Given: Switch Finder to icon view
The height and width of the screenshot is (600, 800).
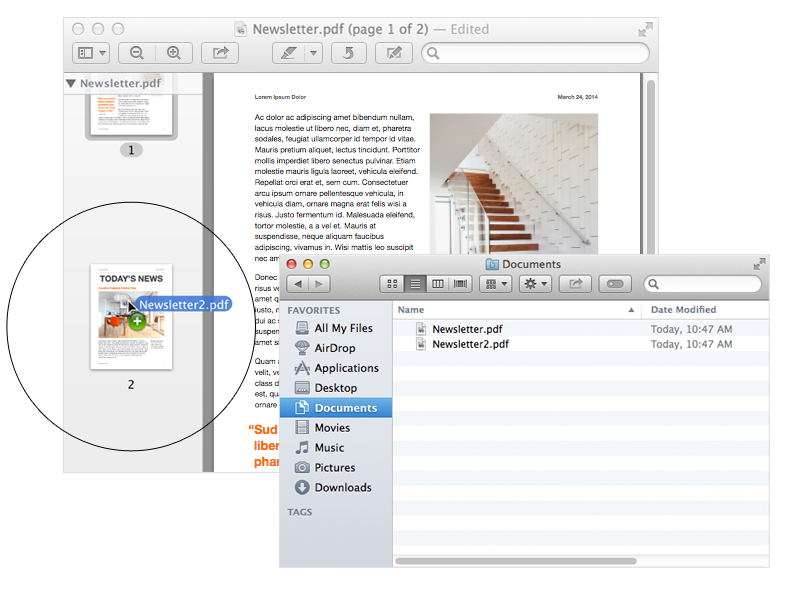Looking at the screenshot, I should [x=393, y=284].
